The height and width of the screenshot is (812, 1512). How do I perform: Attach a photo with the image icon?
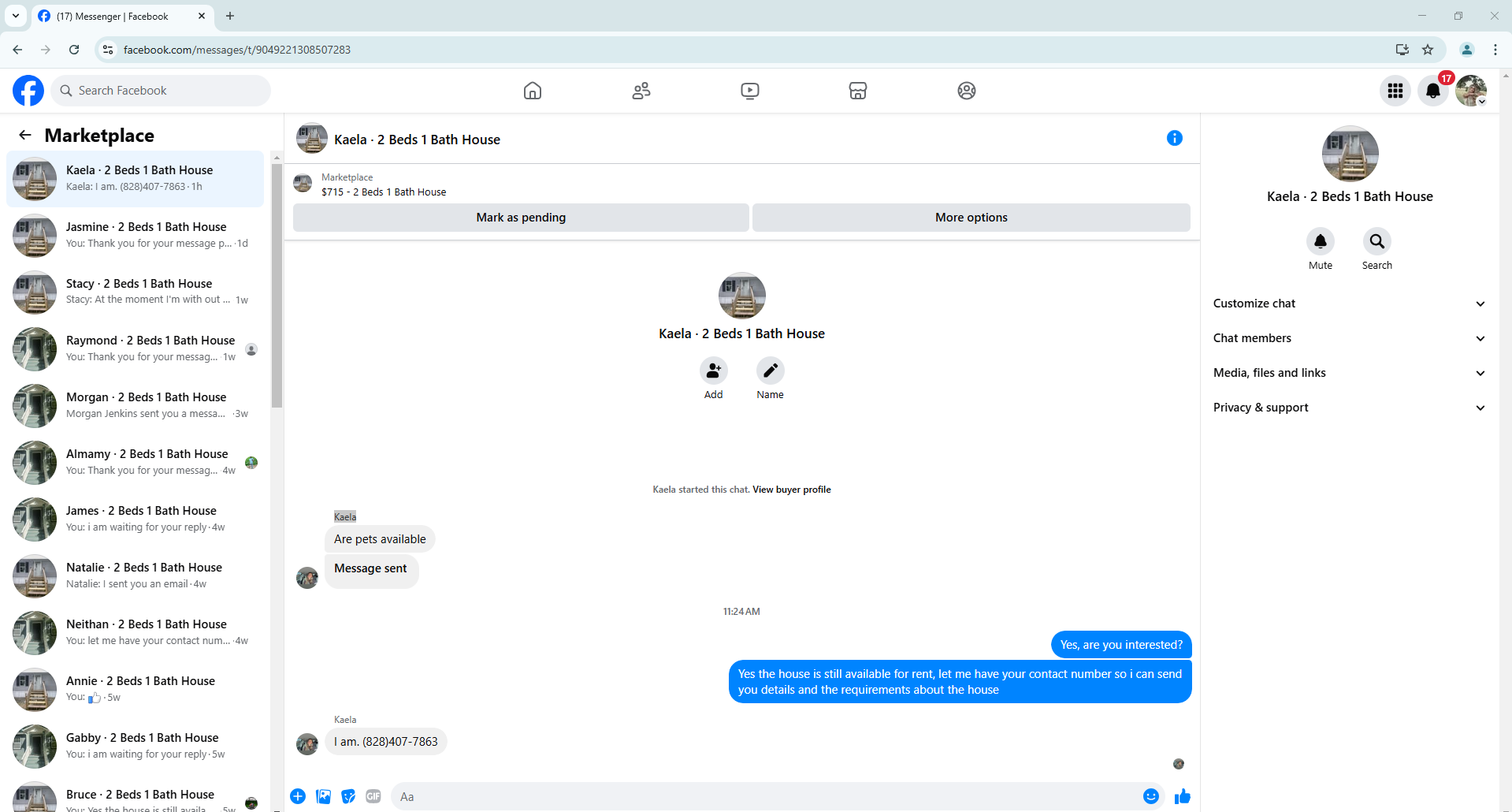pos(323,796)
